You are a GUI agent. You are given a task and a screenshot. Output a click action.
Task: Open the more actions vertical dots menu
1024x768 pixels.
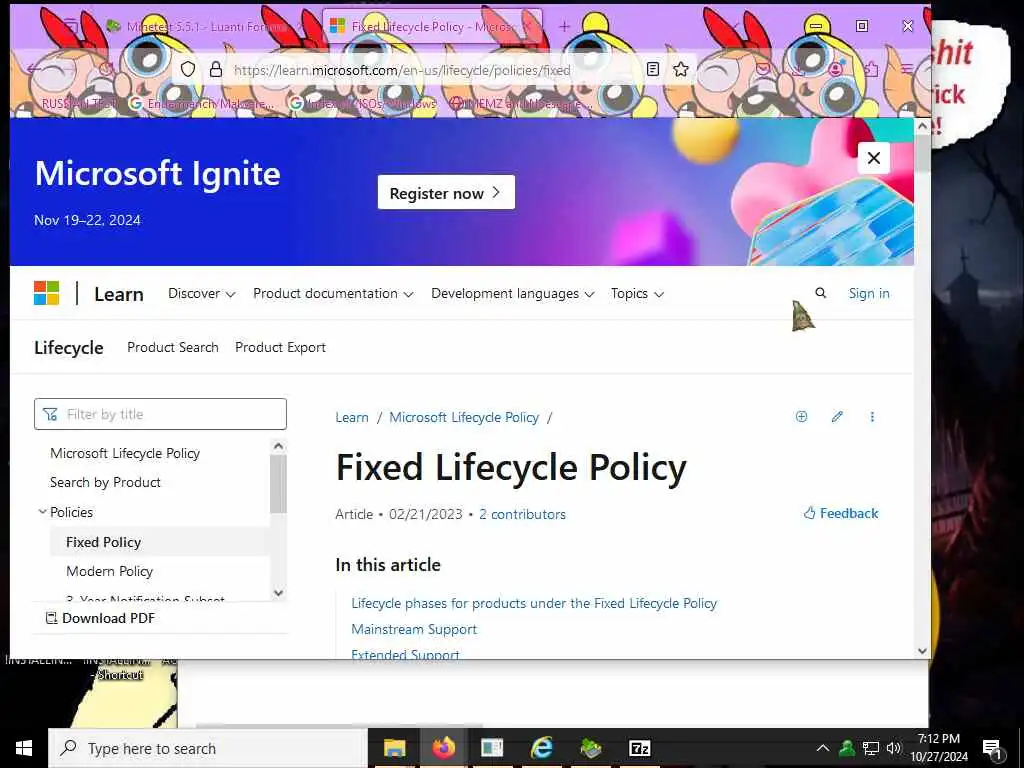pos(872,417)
